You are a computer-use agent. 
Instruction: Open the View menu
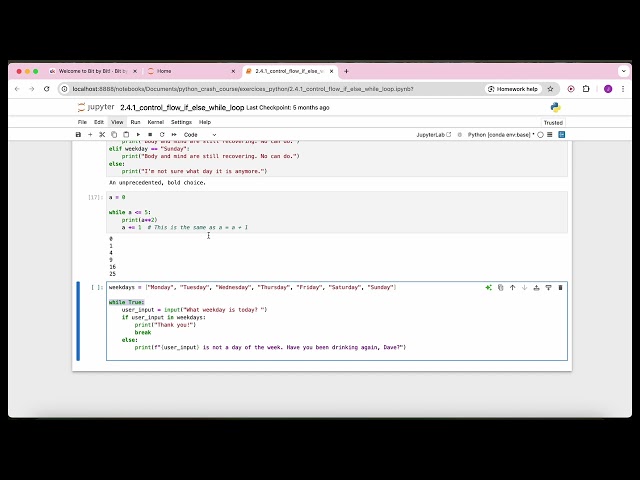tap(117, 122)
